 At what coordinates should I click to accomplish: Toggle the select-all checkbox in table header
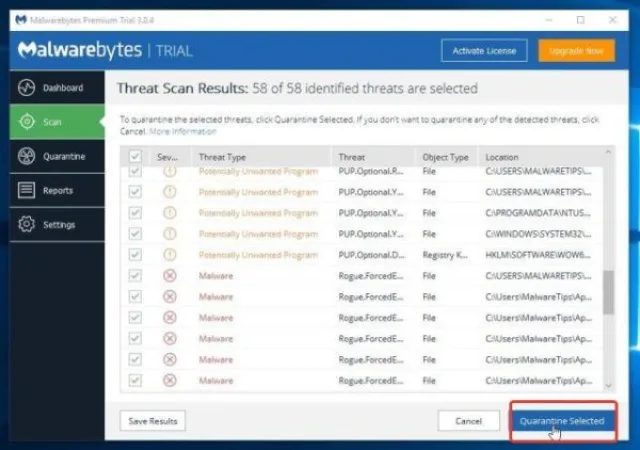tap(135, 156)
